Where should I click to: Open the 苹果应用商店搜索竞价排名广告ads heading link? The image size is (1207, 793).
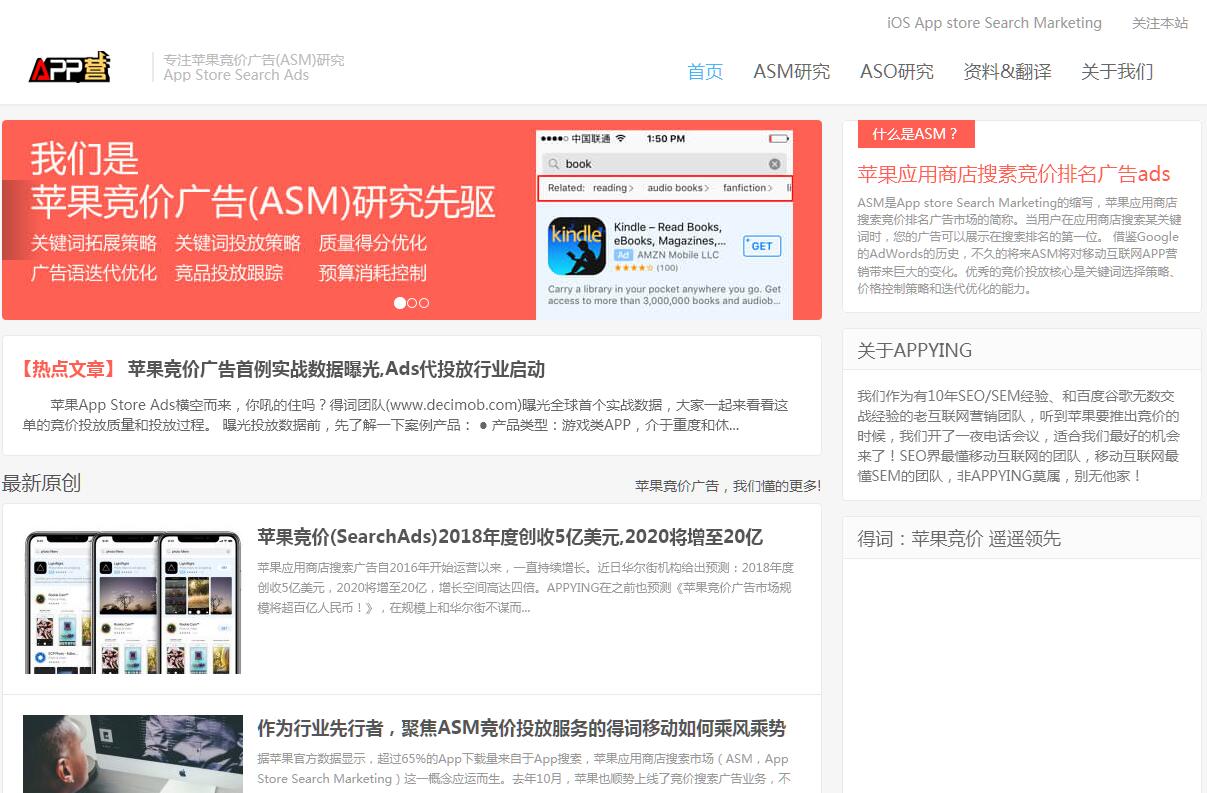tap(1014, 174)
